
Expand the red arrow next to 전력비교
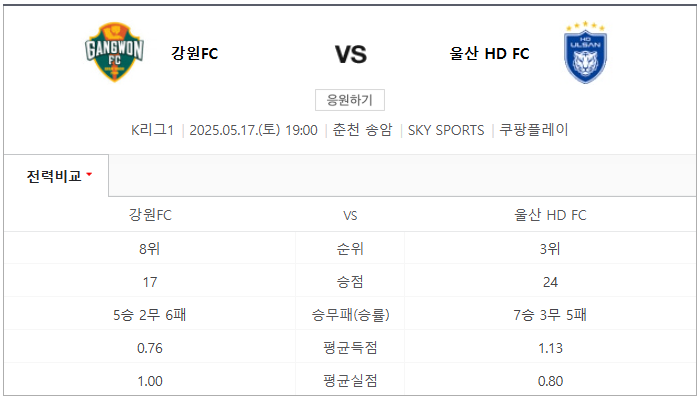[x=89, y=175]
